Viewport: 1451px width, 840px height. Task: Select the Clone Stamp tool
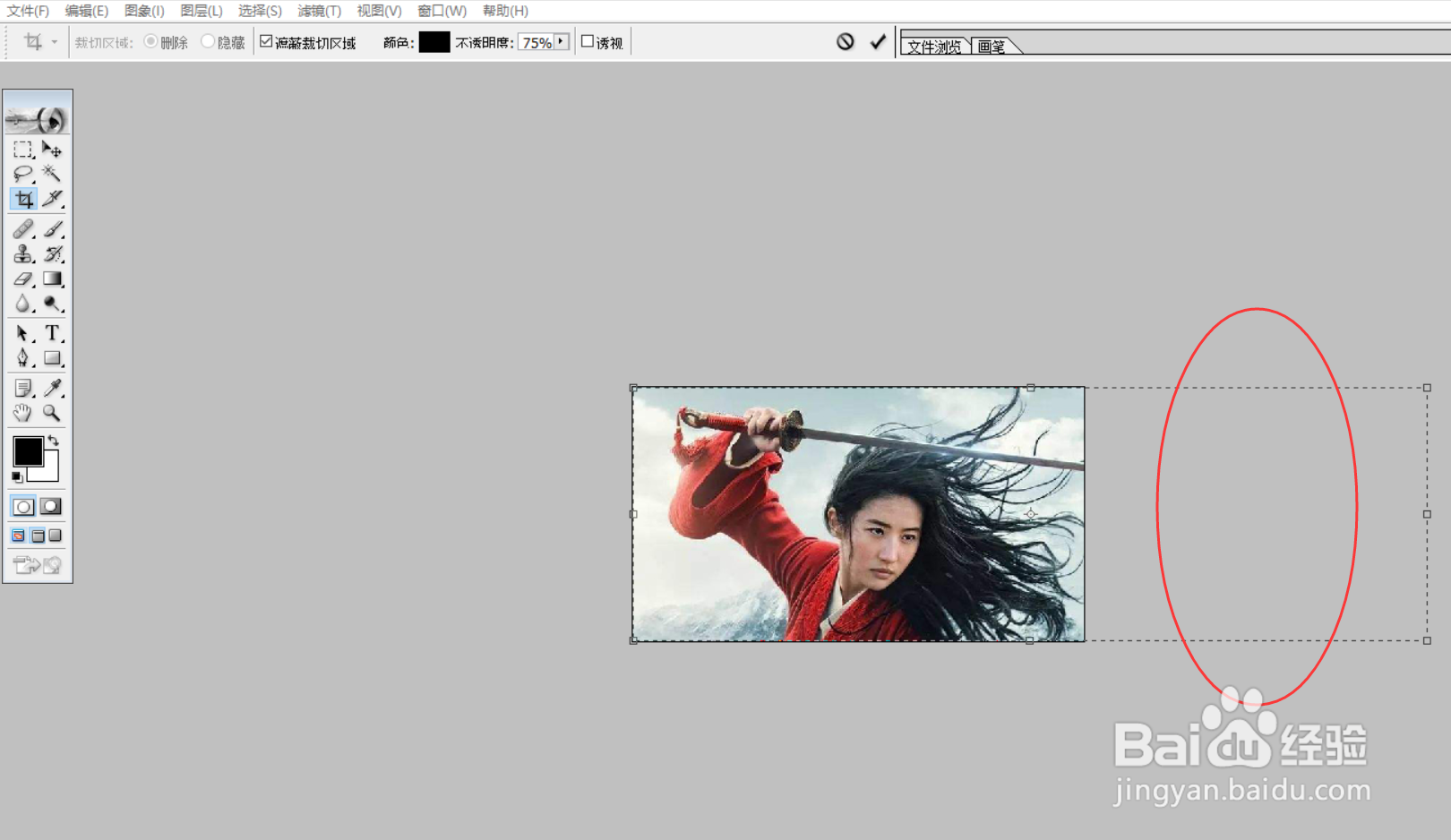click(23, 254)
